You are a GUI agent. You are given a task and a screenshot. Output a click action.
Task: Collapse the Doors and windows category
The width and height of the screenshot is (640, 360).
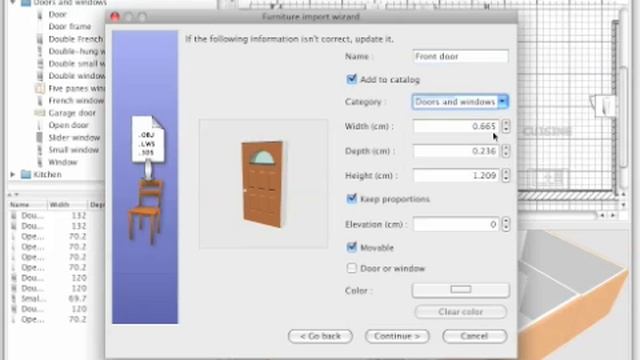[x=13, y=2]
